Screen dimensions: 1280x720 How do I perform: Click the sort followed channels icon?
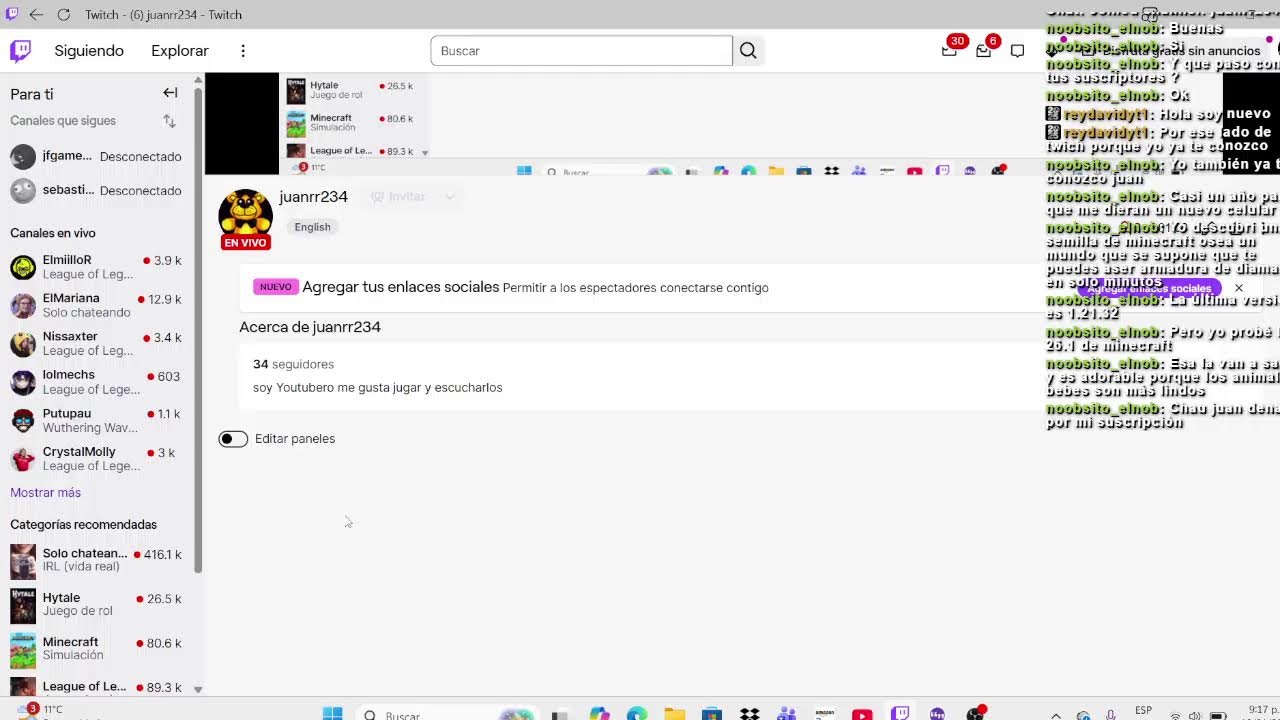point(169,121)
